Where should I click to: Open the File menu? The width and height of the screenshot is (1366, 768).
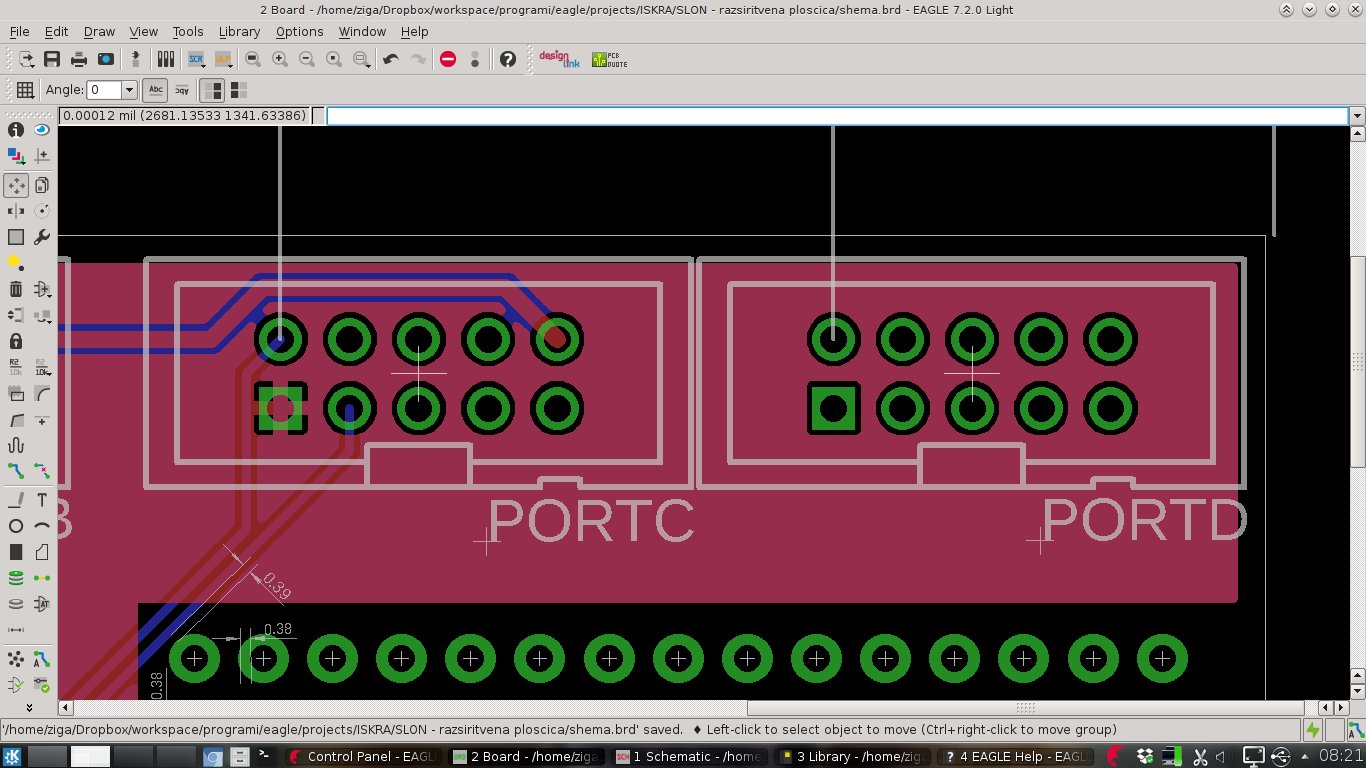(19, 32)
